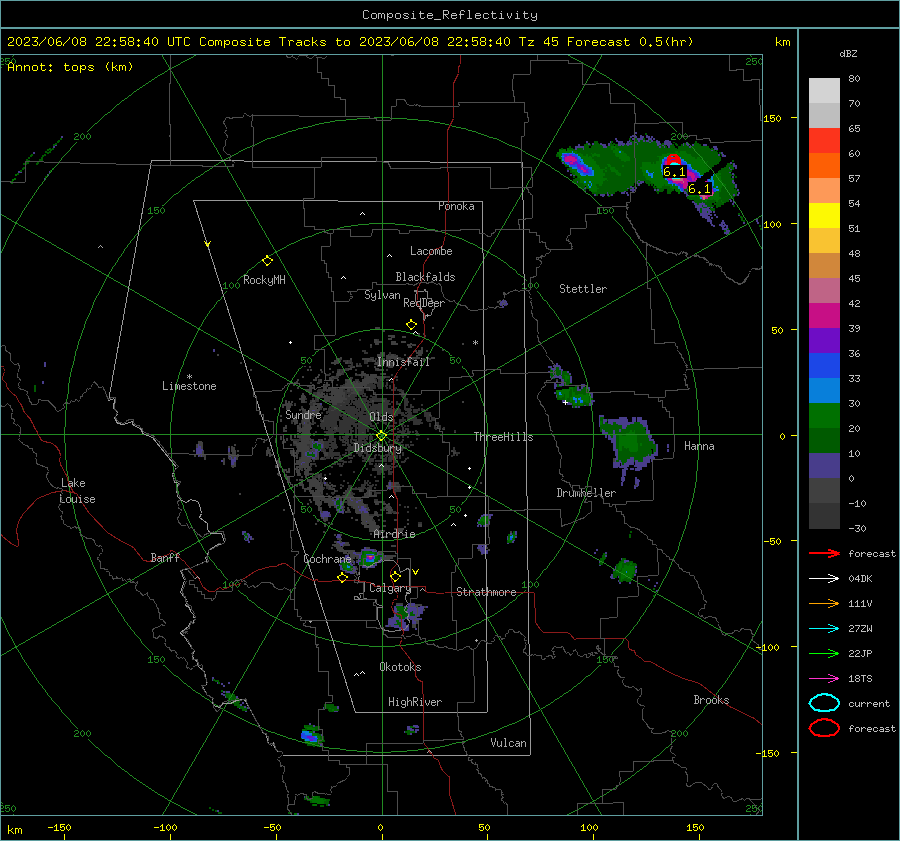Click the cyan current ellipse legend icon

point(824,703)
